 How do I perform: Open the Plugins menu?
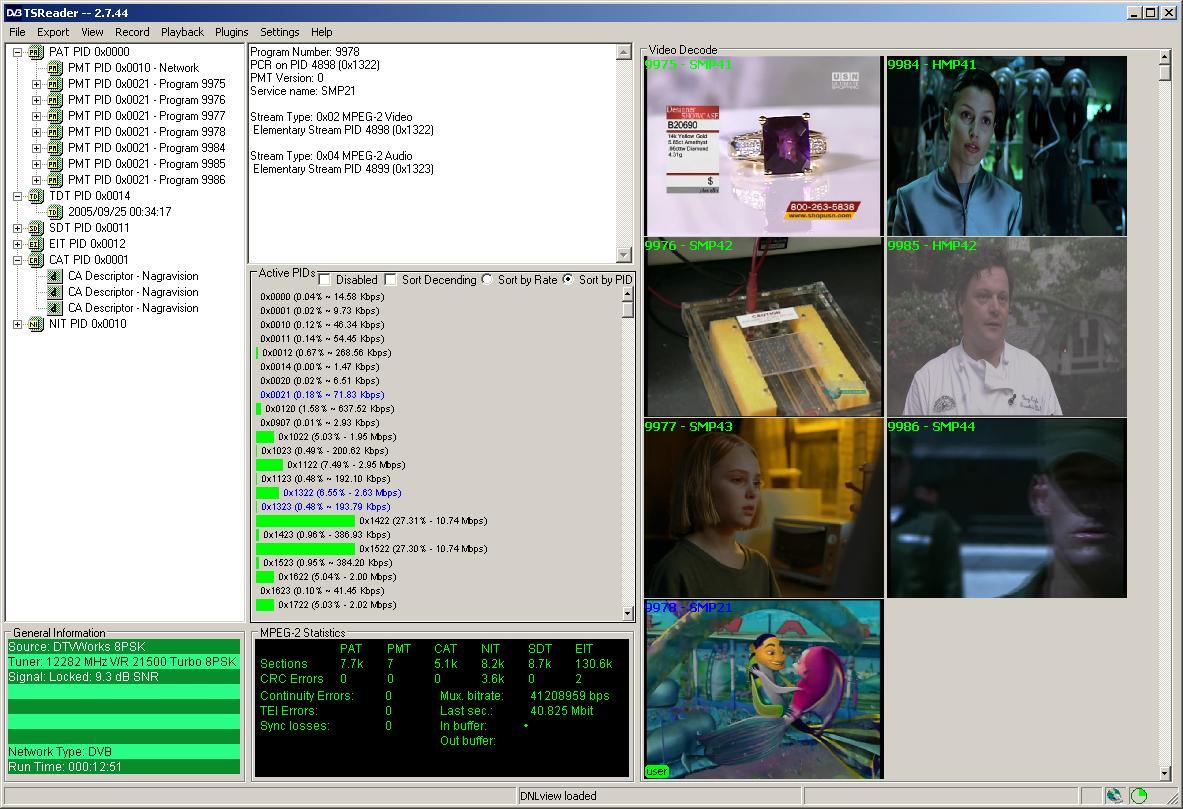coord(232,32)
